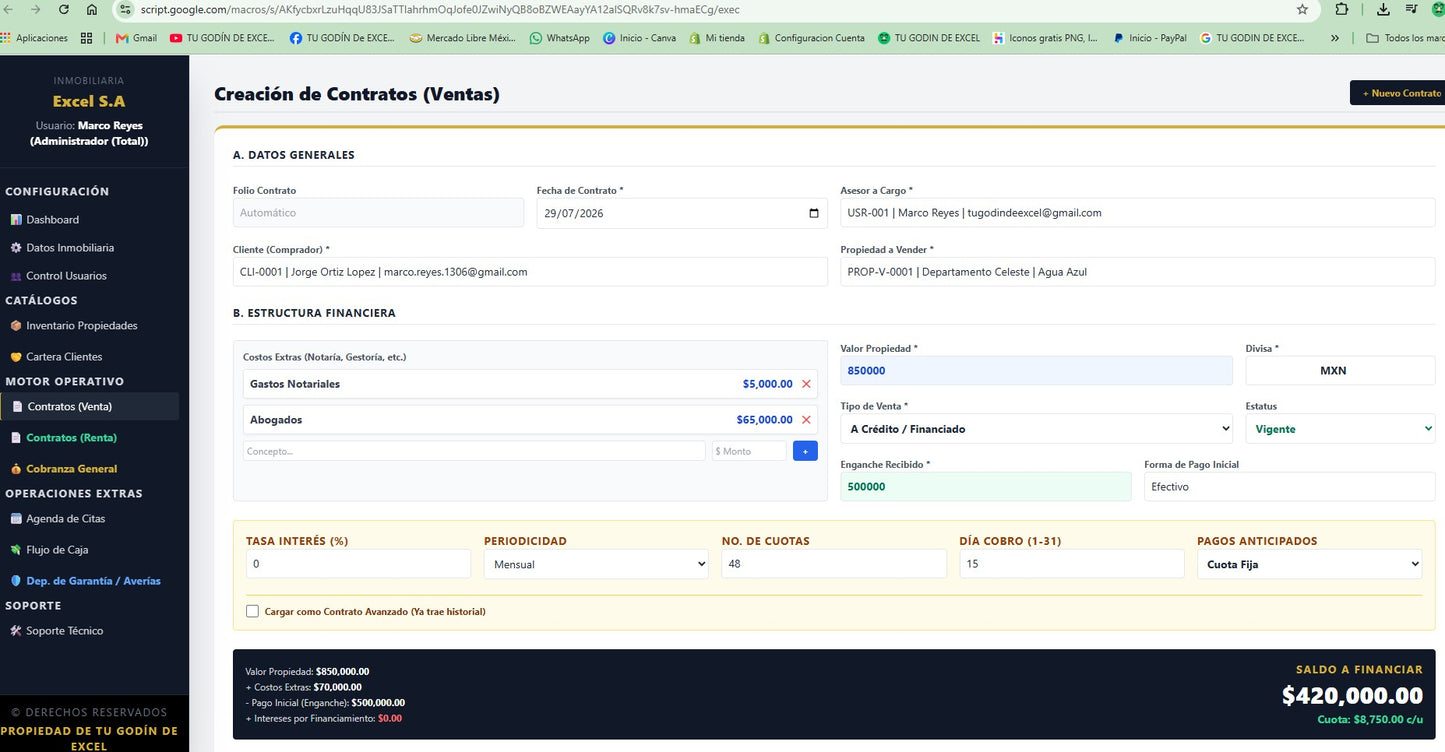This screenshot has height=752, width=1445.
Task: Open Soporte Técnico link
Action: (64, 631)
